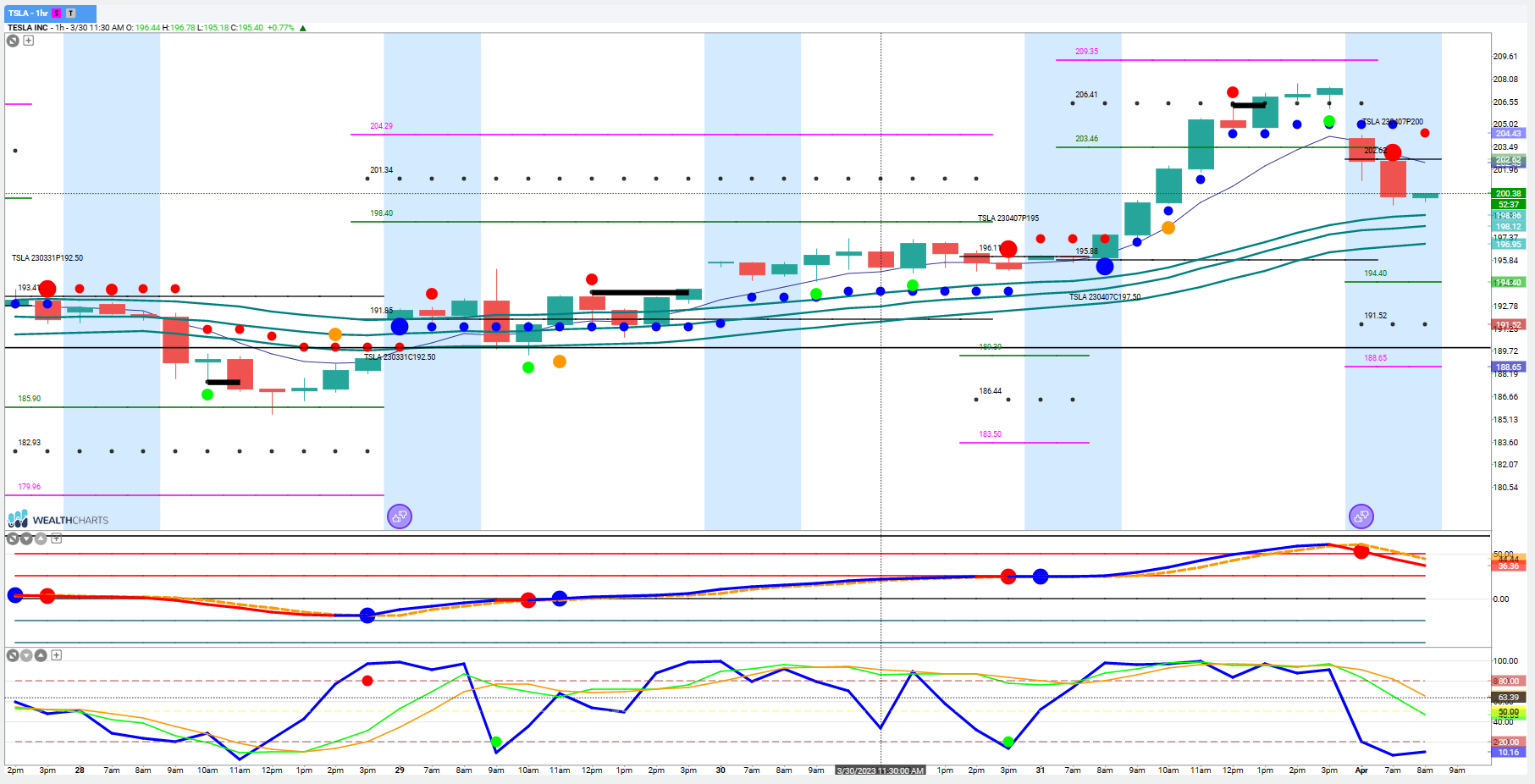Viewport: 1535px width, 784px height.
Task: Click the 201.34 dotted level label
Action: click(381, 170)
